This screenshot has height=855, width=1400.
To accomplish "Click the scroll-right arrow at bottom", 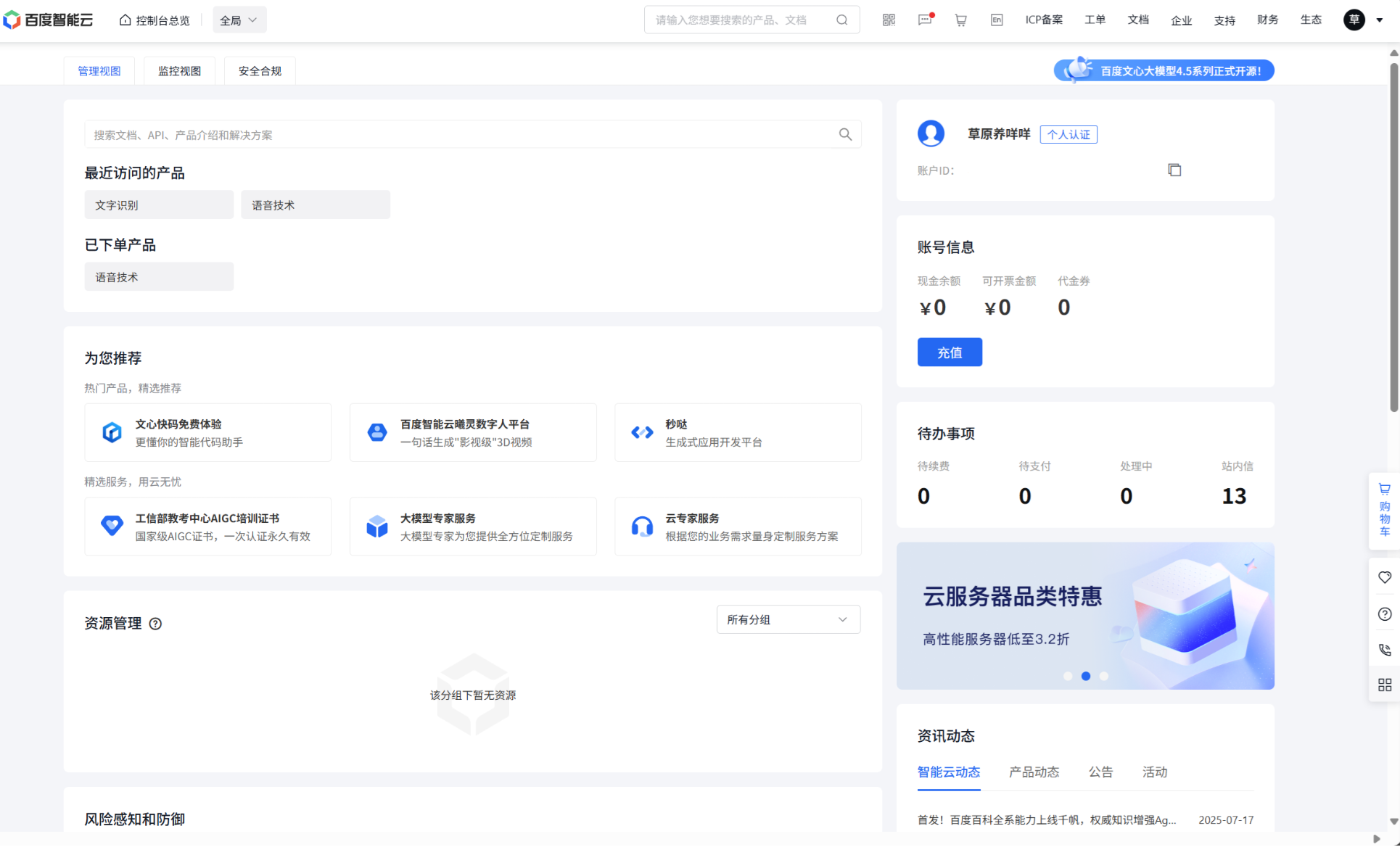I will (x=1376, y=839).
